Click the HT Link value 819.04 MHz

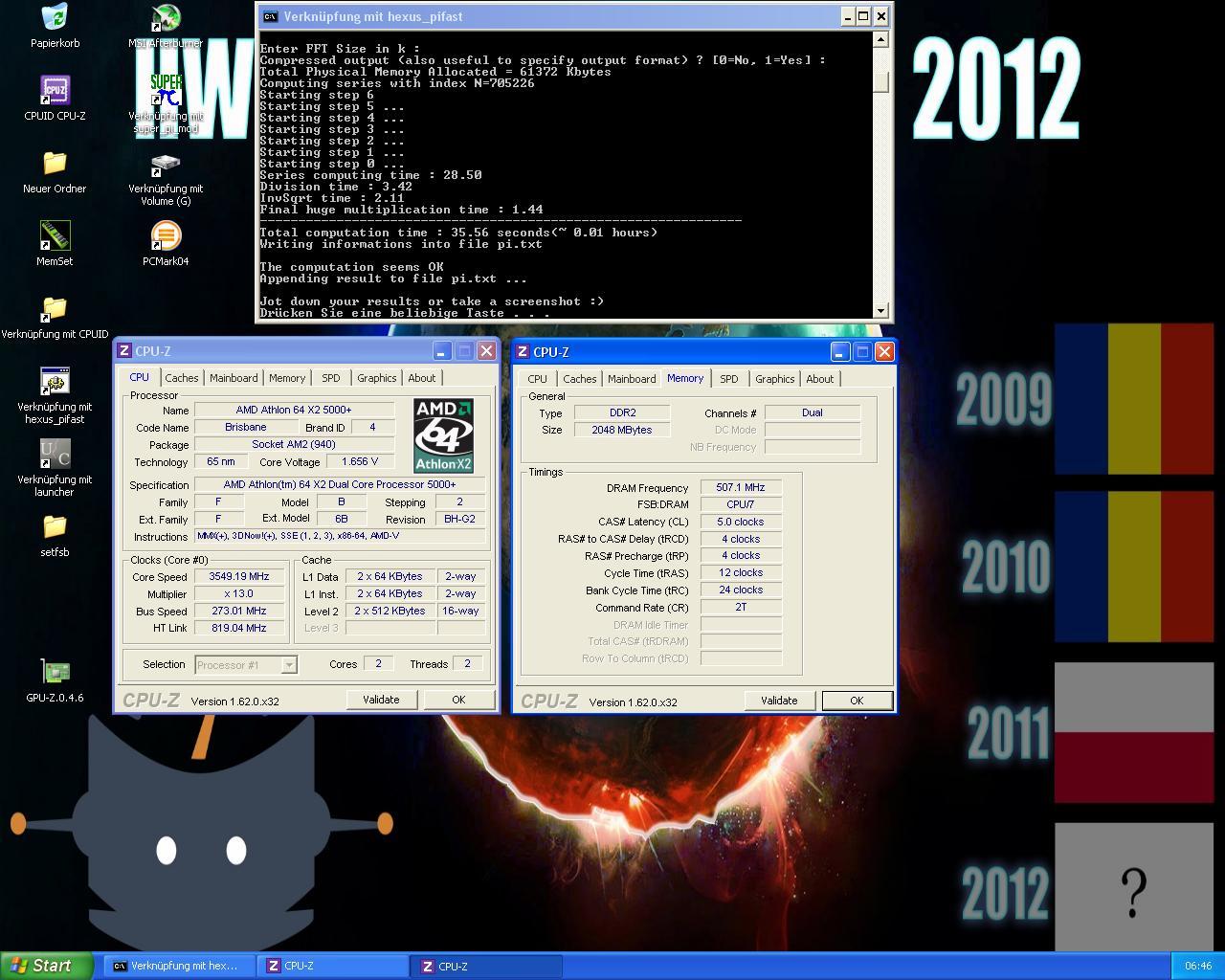[239, 629]
